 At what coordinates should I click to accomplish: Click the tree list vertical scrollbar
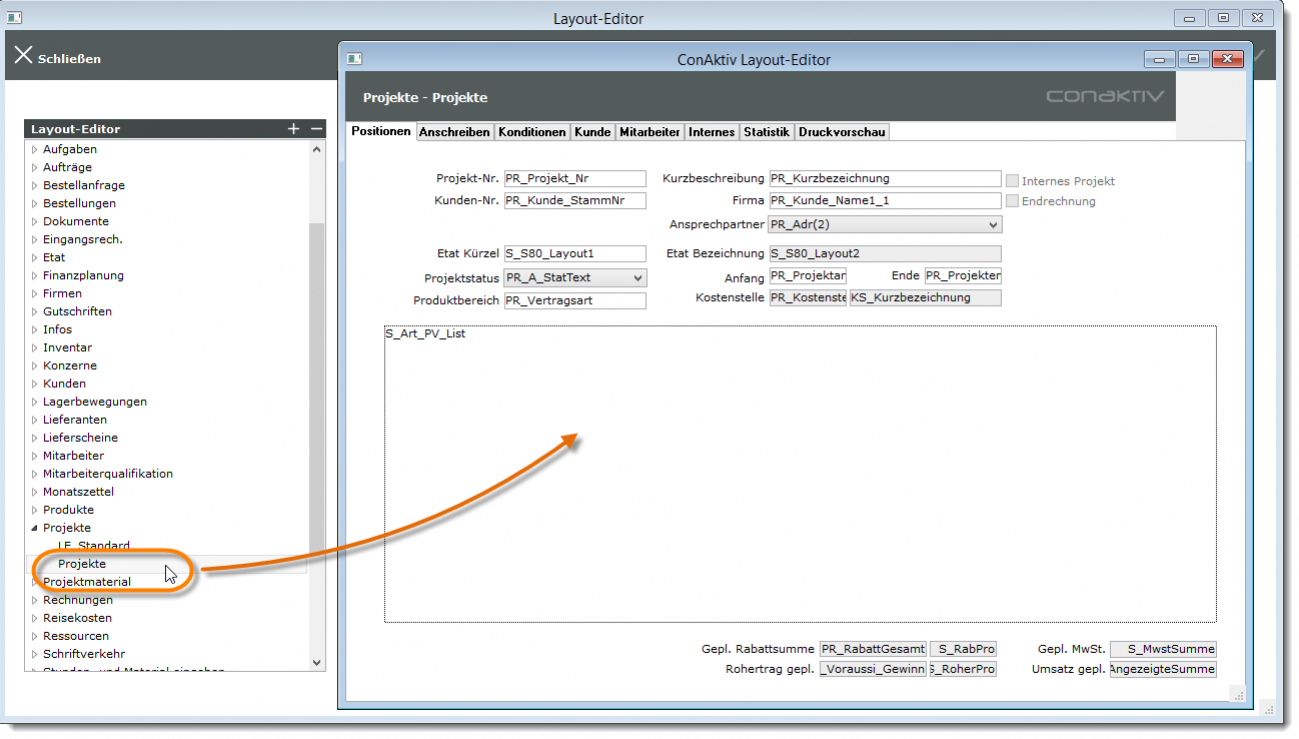(317, 400)
